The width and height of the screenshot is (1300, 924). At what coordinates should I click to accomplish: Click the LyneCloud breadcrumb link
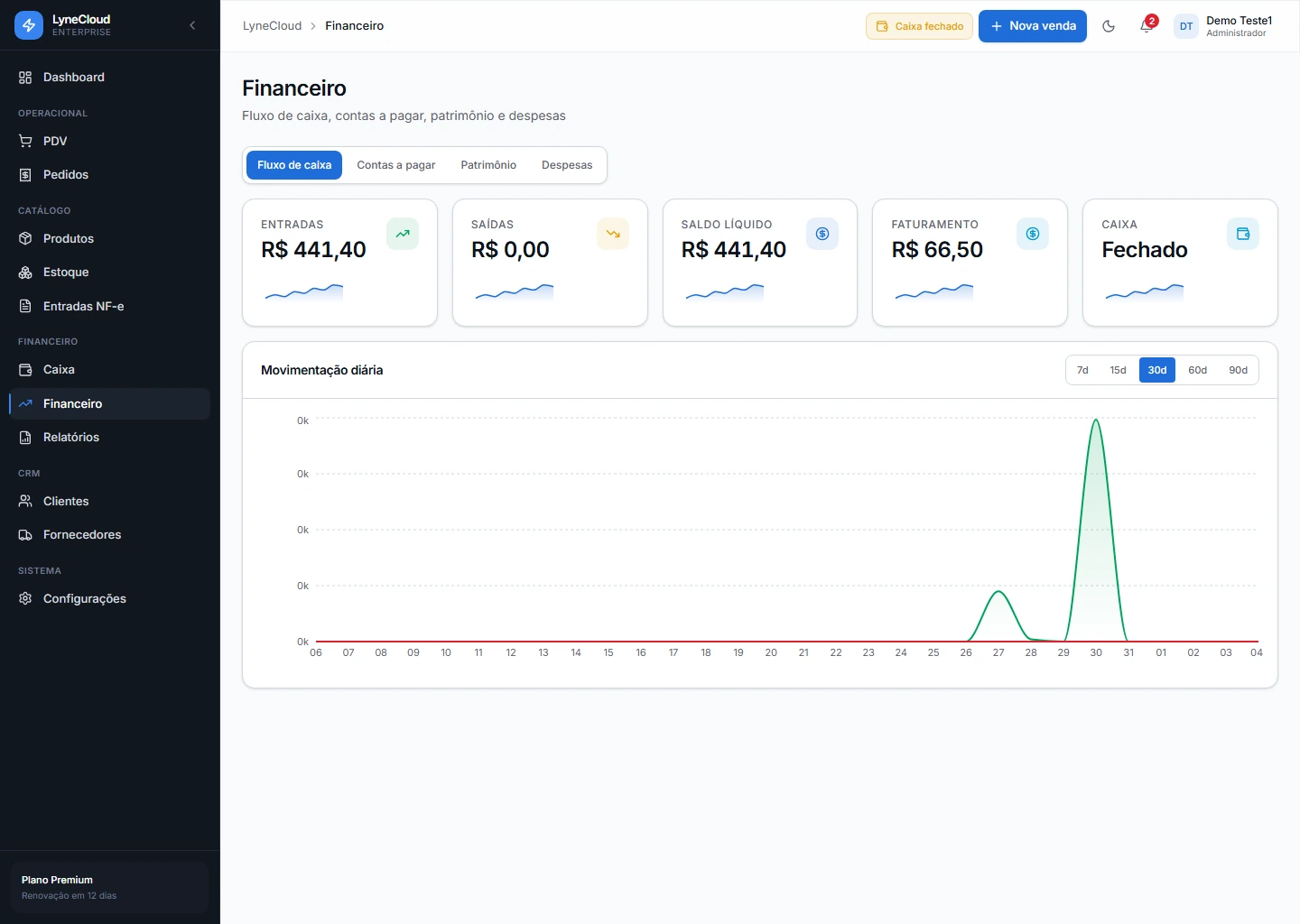click(x=272, y=26)
